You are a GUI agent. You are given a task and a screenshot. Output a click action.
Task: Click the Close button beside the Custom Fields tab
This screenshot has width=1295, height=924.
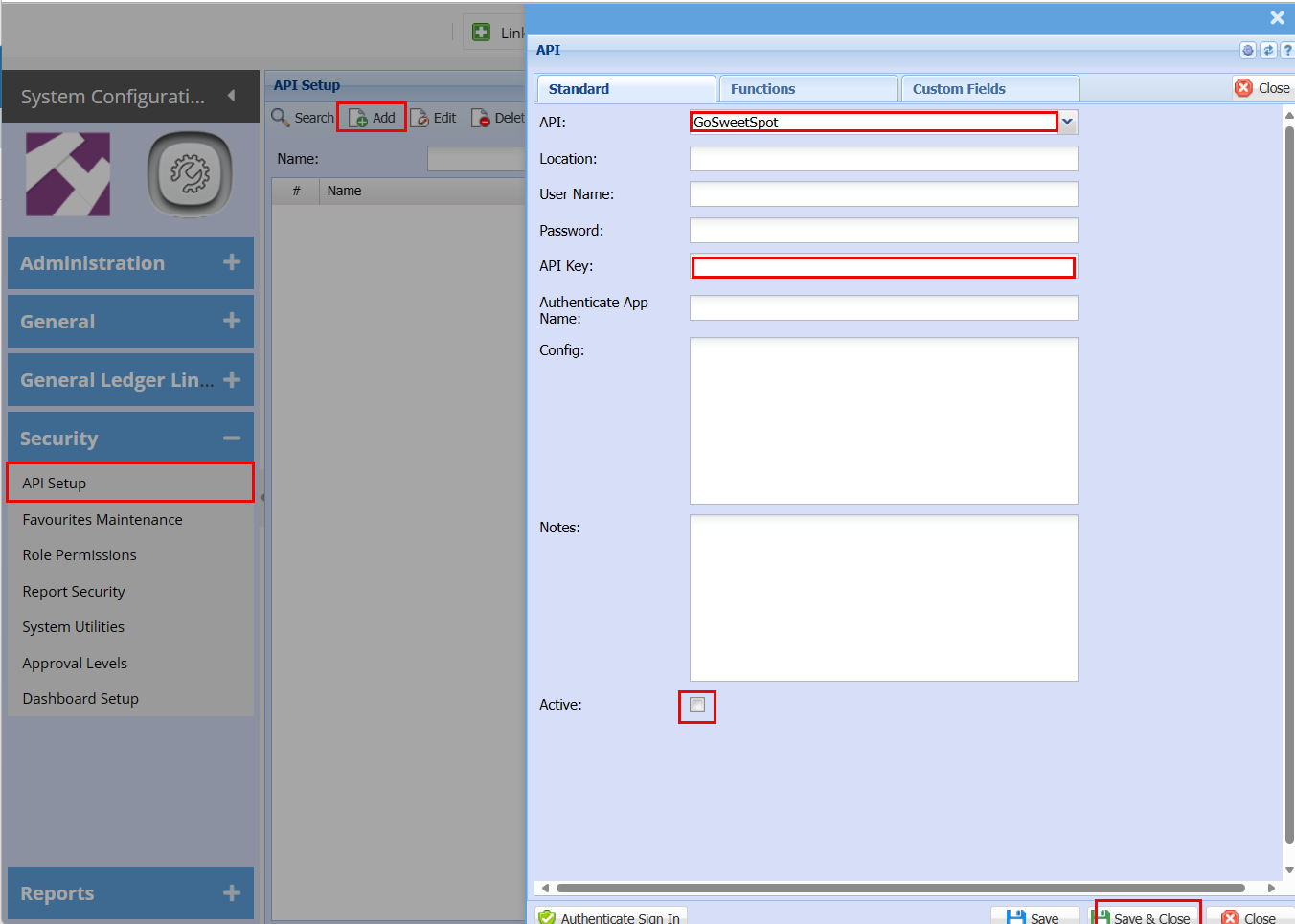[1262, 88]
